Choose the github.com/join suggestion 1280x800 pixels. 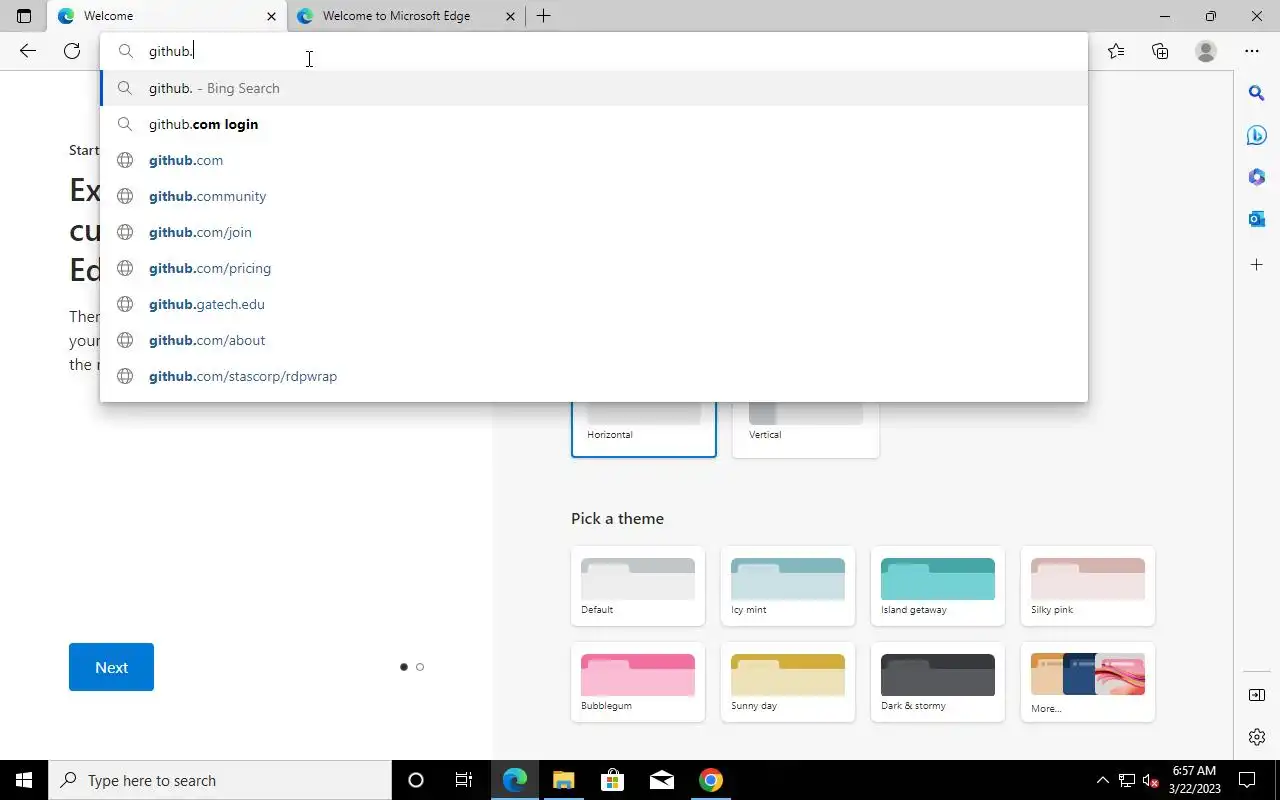tap(594, 232)
